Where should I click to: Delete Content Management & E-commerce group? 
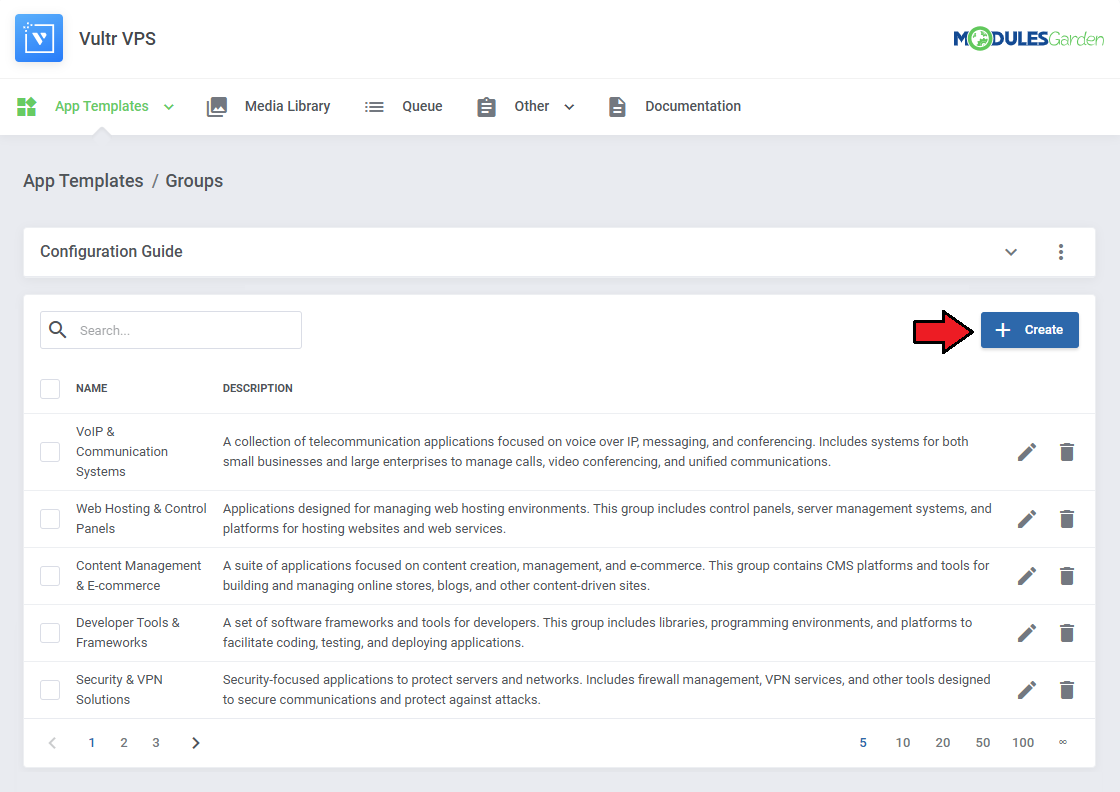(x=1066, y=576)
